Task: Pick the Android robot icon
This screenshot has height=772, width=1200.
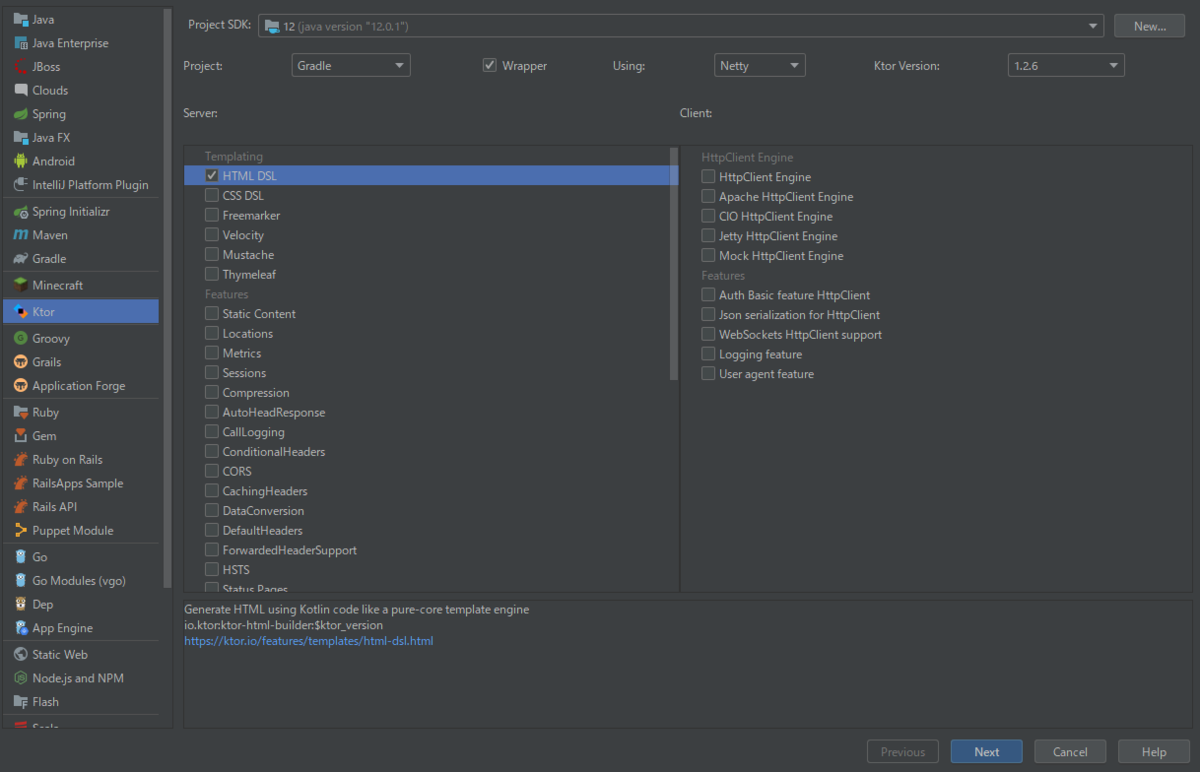Action: tap(21, 161)
